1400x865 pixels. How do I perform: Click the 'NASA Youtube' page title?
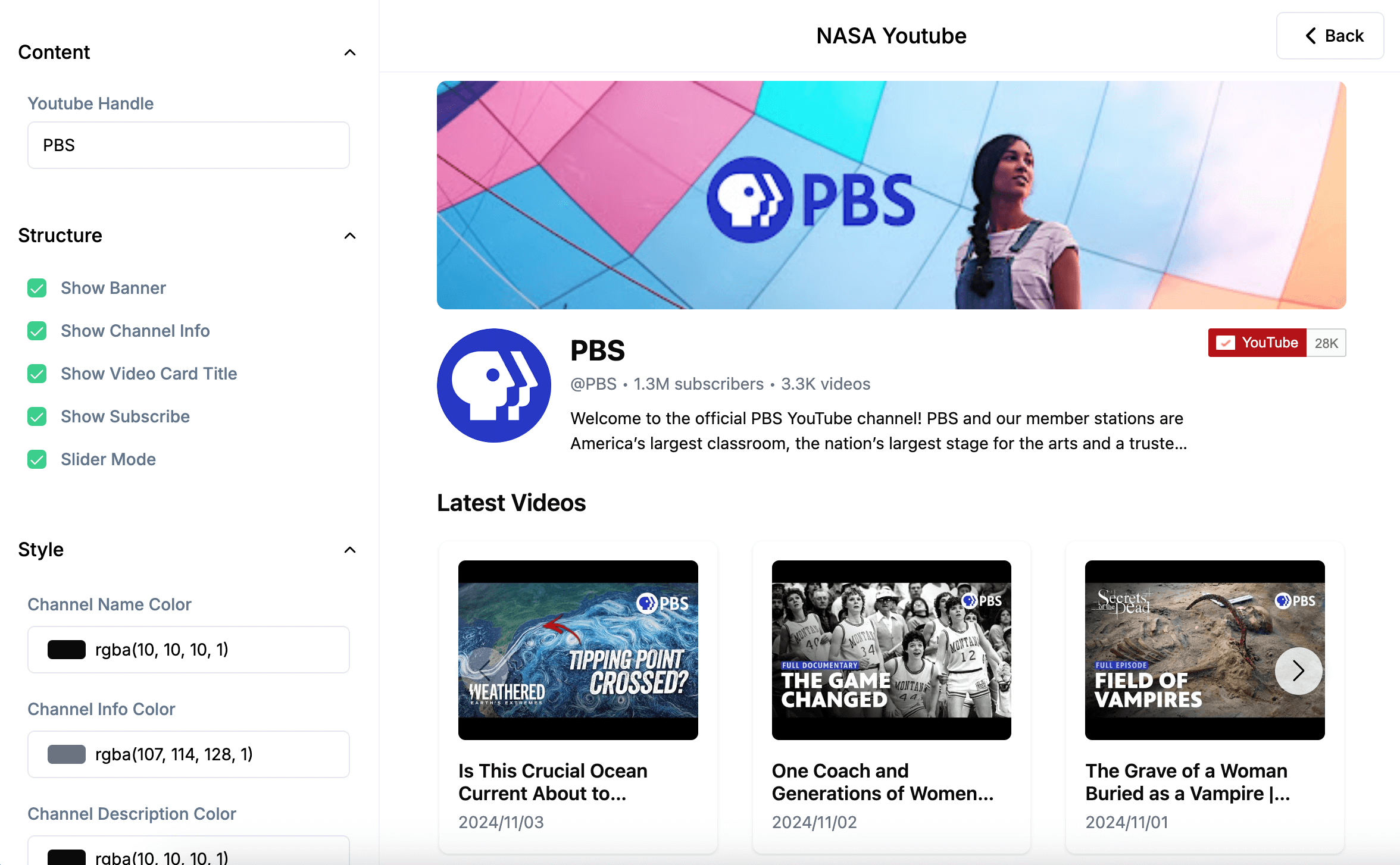click(891, 36)
